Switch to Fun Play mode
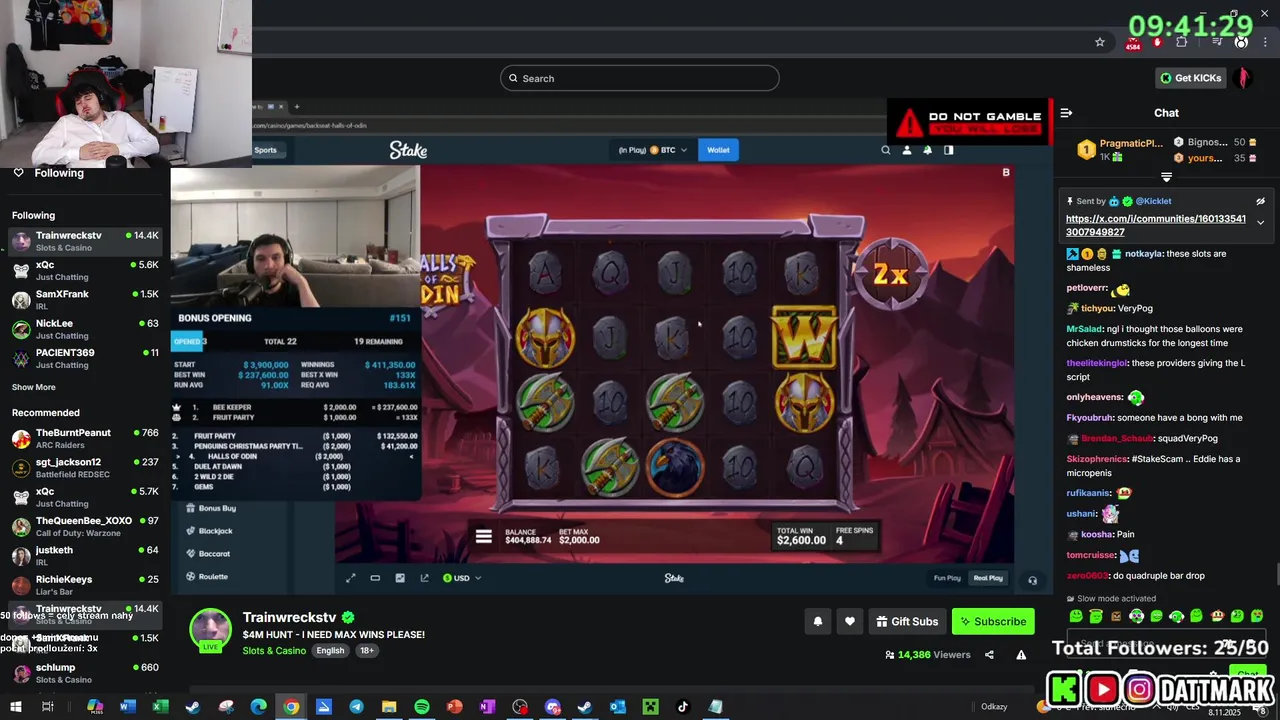 [x=947, y=578]
